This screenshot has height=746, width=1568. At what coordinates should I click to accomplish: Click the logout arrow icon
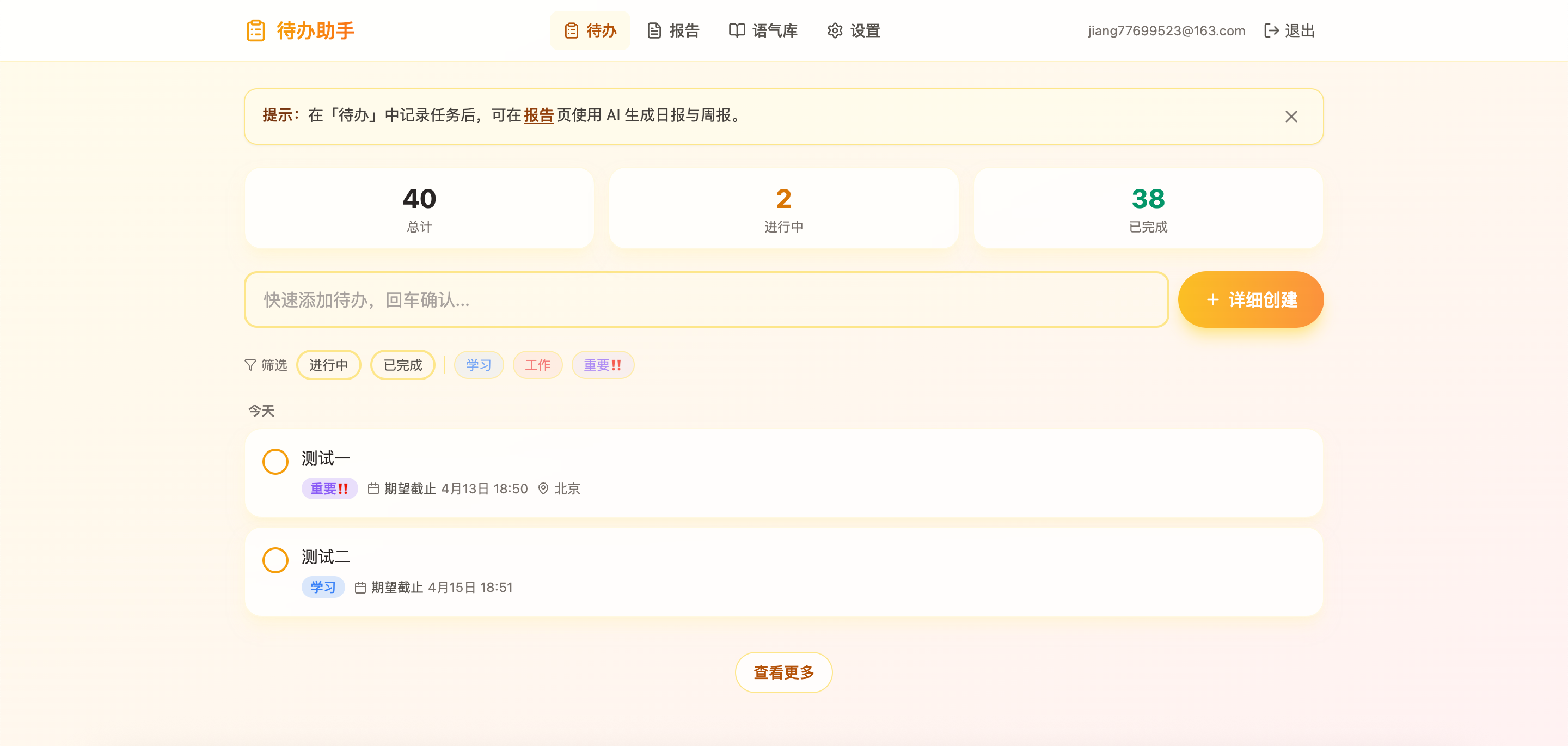coord(1272,30)
